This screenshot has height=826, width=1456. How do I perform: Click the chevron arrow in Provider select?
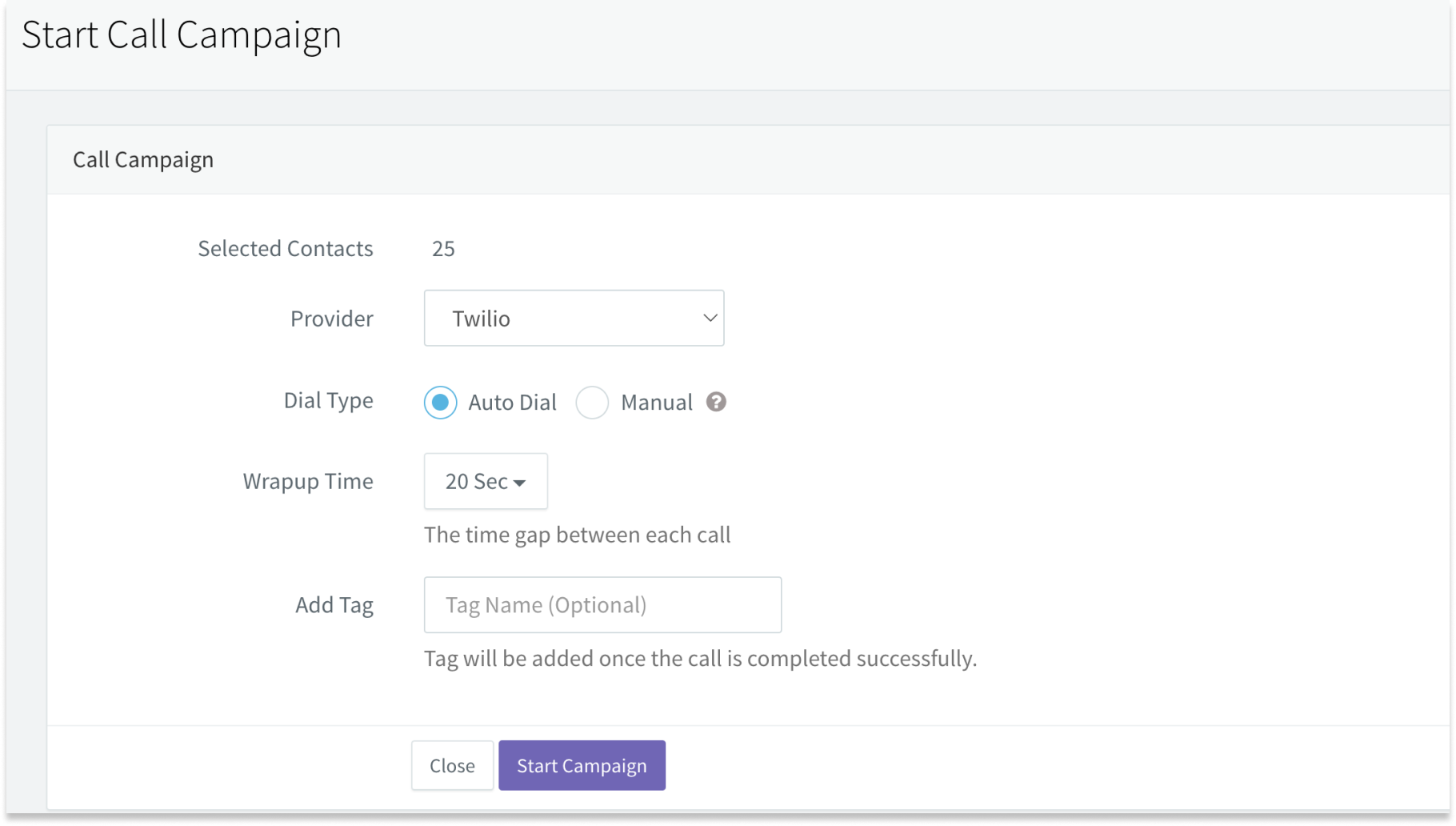click(x=709, y=318)
